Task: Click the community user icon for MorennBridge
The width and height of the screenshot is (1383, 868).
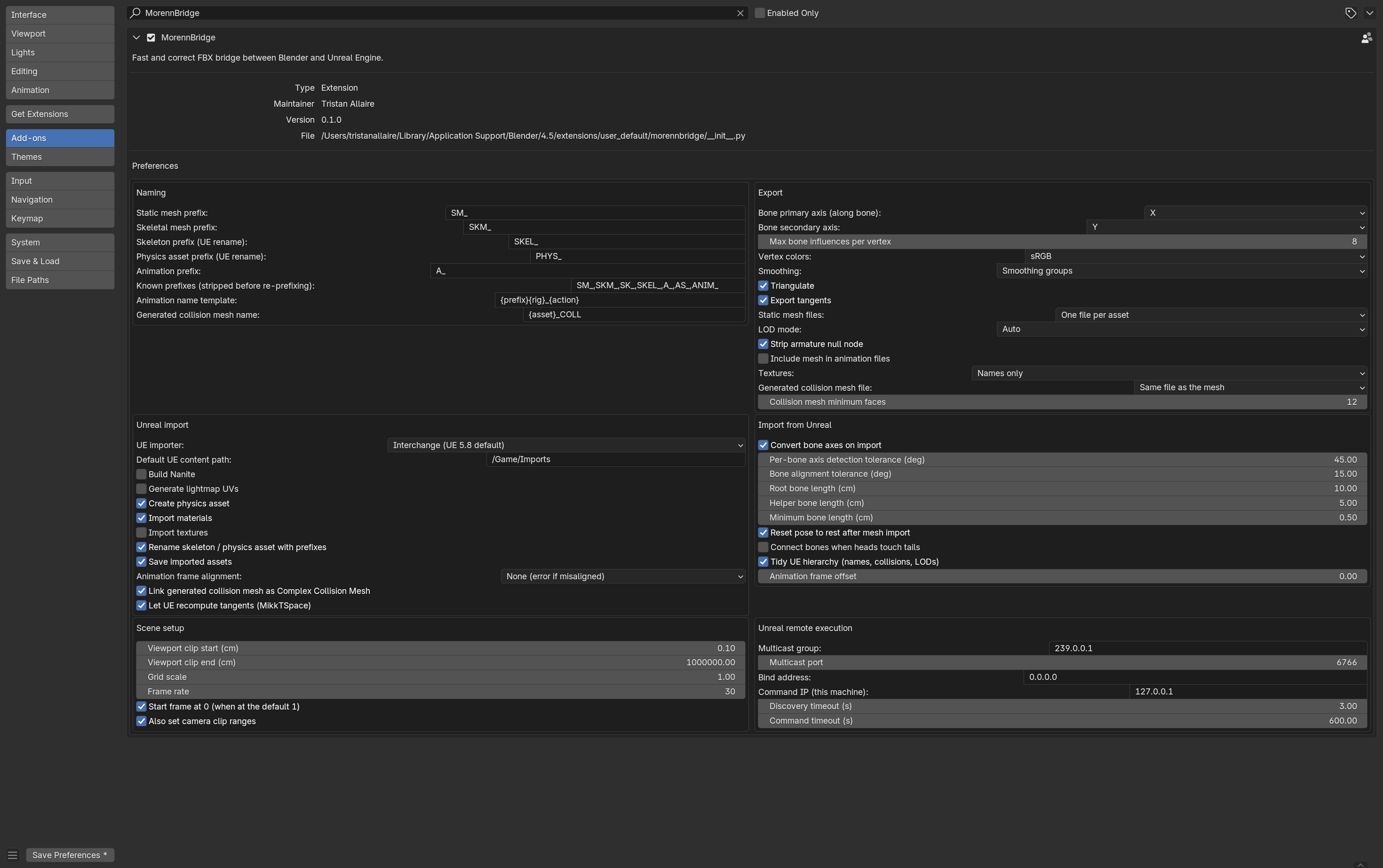Action: (1367, 38)
